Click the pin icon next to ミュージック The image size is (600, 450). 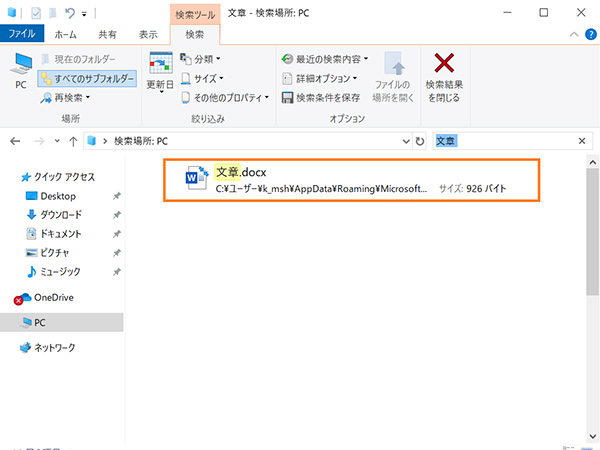(117, 272)
